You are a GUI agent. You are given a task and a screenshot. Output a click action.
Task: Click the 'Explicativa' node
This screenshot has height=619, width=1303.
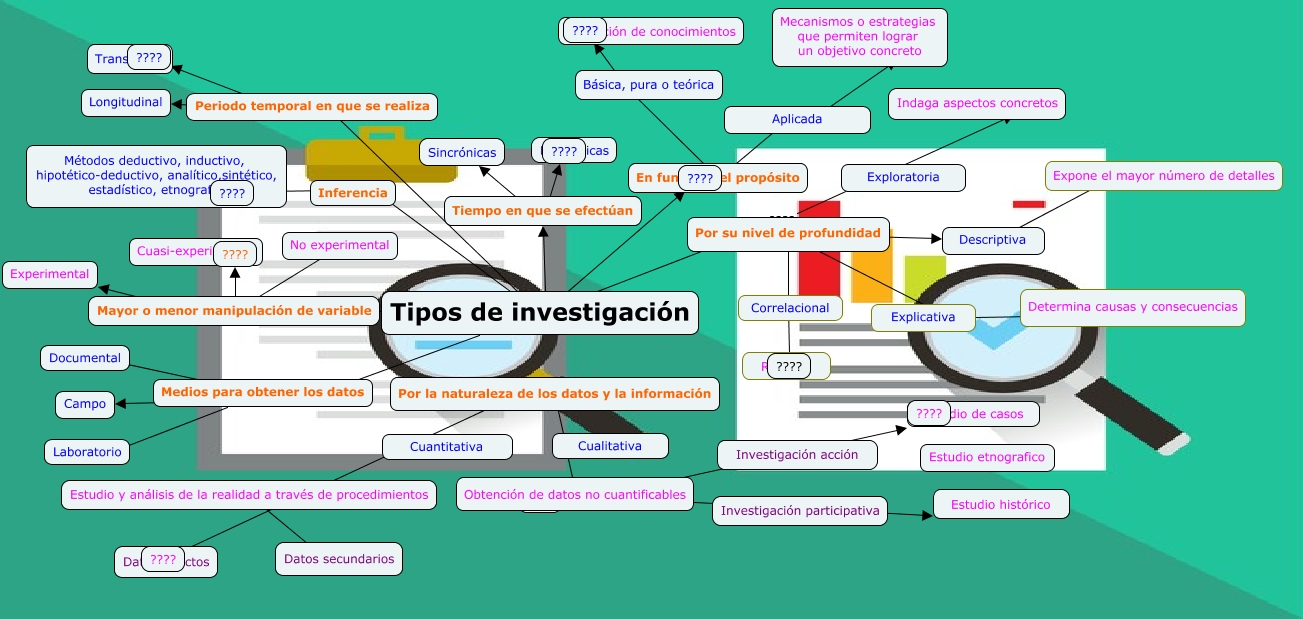coord(922,318)
